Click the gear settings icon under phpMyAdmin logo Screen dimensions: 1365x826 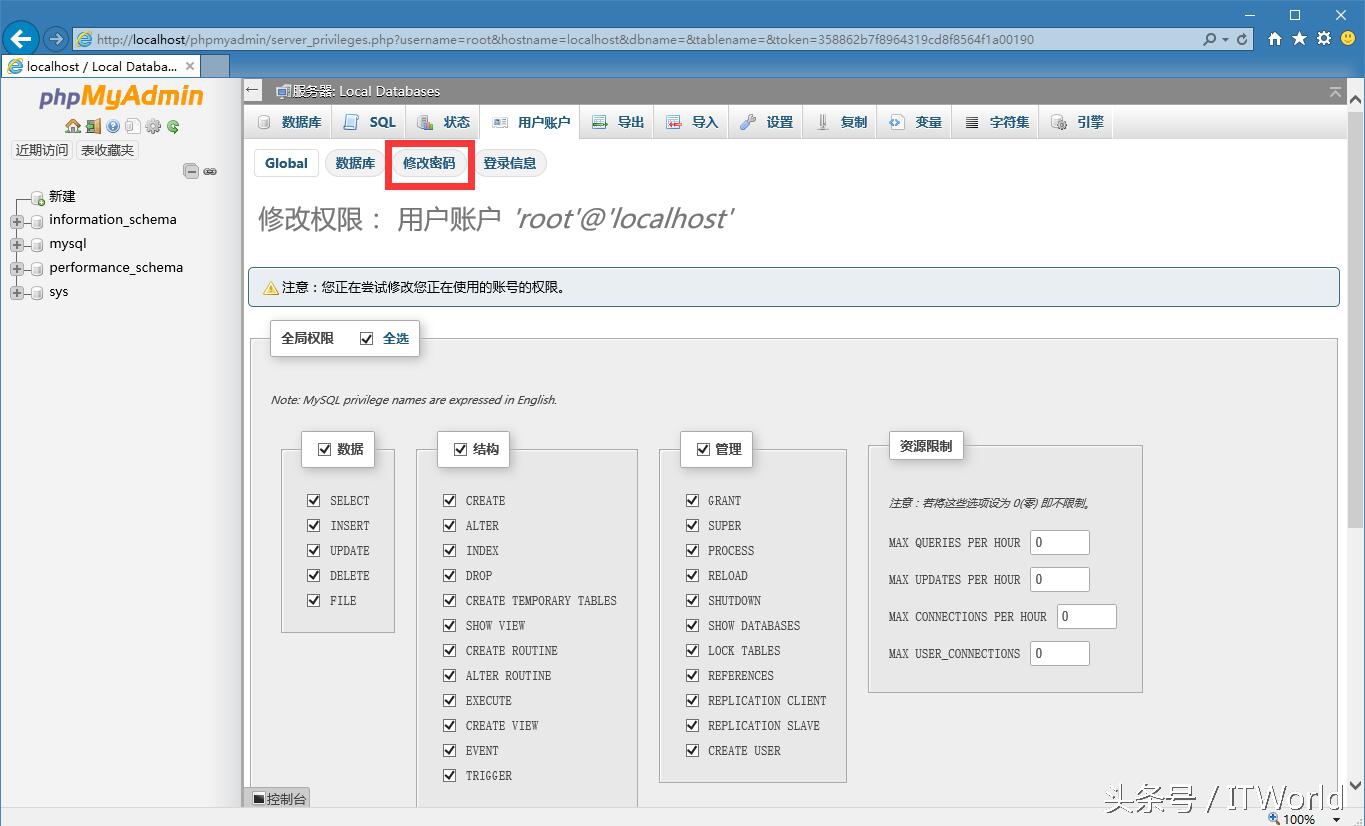153,126
